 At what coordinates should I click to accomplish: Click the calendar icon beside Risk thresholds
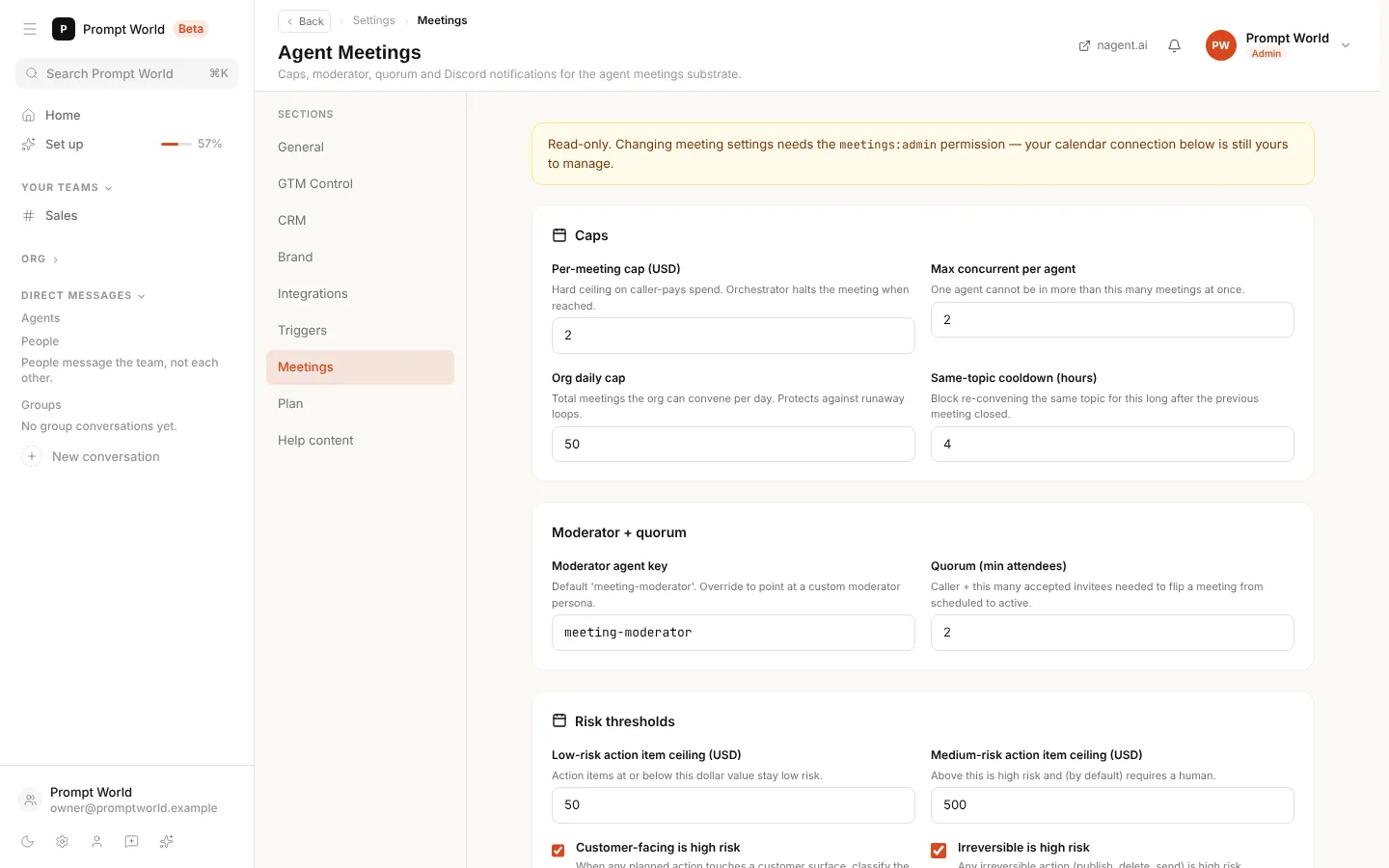pos(559,720)
